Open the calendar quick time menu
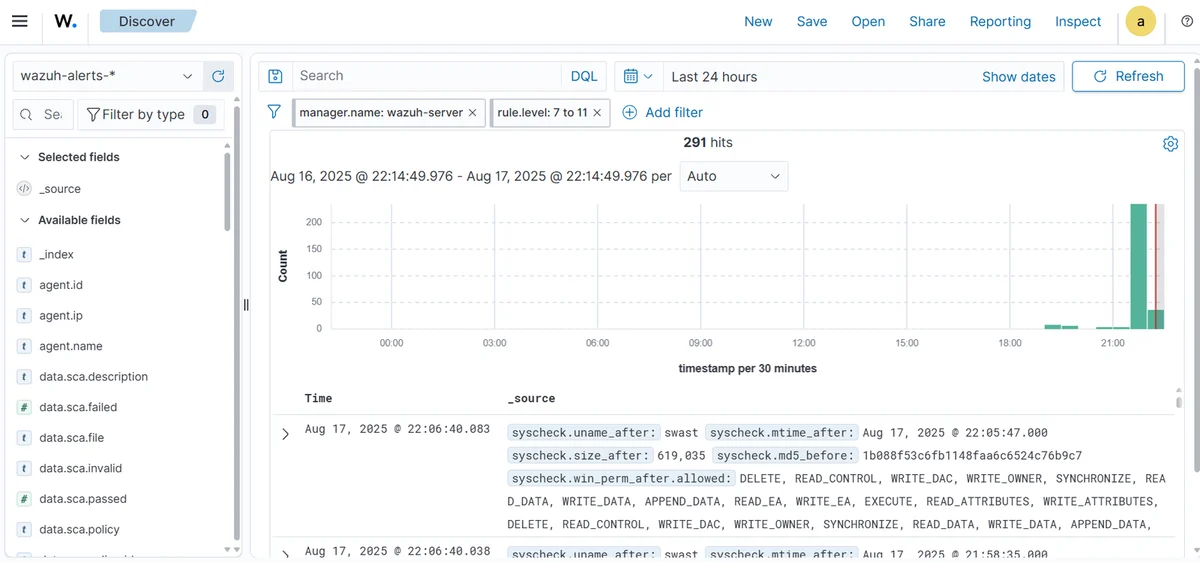The height and width of the screenshot is (562, 1200). coord(638,76)
